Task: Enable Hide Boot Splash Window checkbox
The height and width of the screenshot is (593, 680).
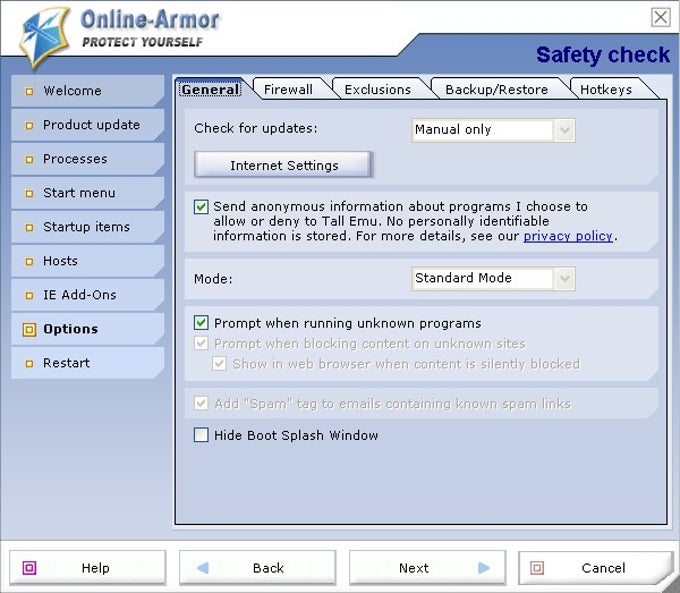Action: pos(201,435)
